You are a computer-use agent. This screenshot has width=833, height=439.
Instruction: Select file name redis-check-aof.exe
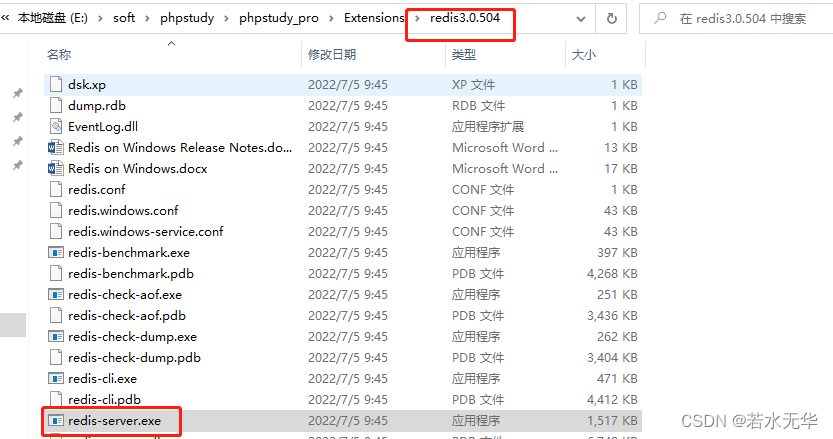click(x=125, y=294)
